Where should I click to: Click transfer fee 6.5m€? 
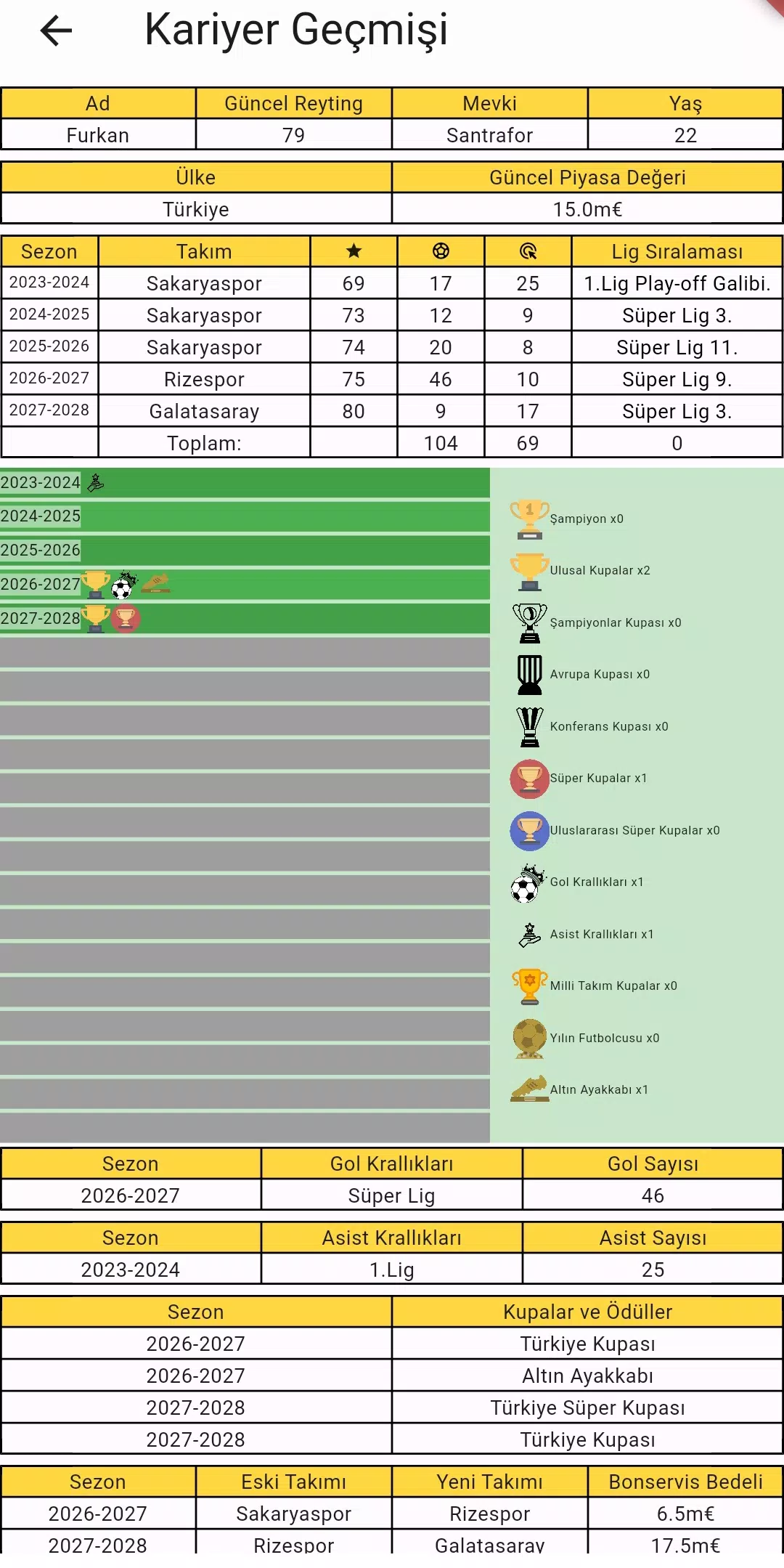coord(685,1514)
